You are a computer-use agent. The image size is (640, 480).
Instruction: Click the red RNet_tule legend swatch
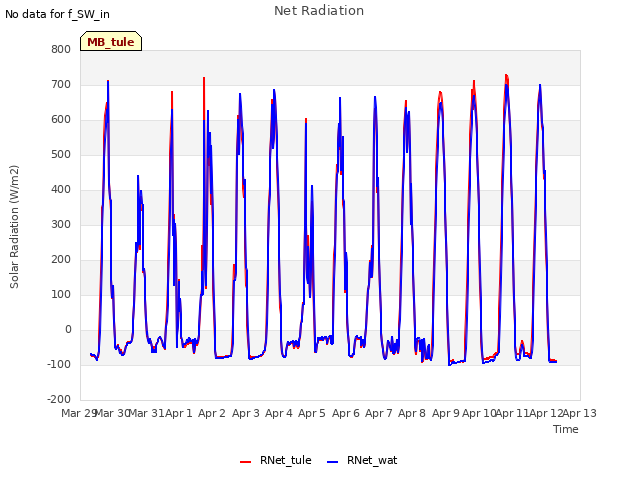click(245, 462)
